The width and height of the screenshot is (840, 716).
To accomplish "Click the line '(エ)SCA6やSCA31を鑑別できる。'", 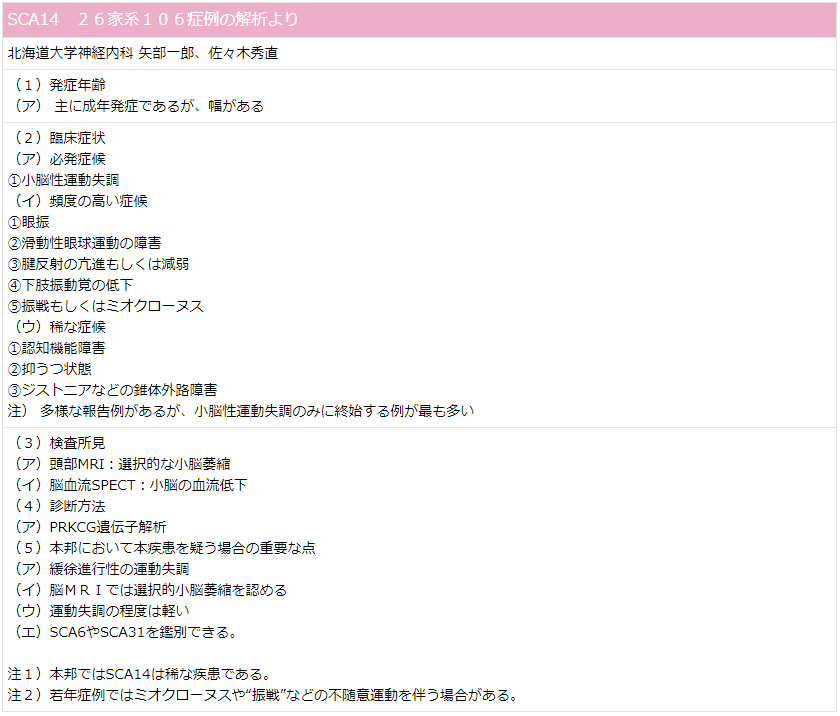I will tap(124, 632).
